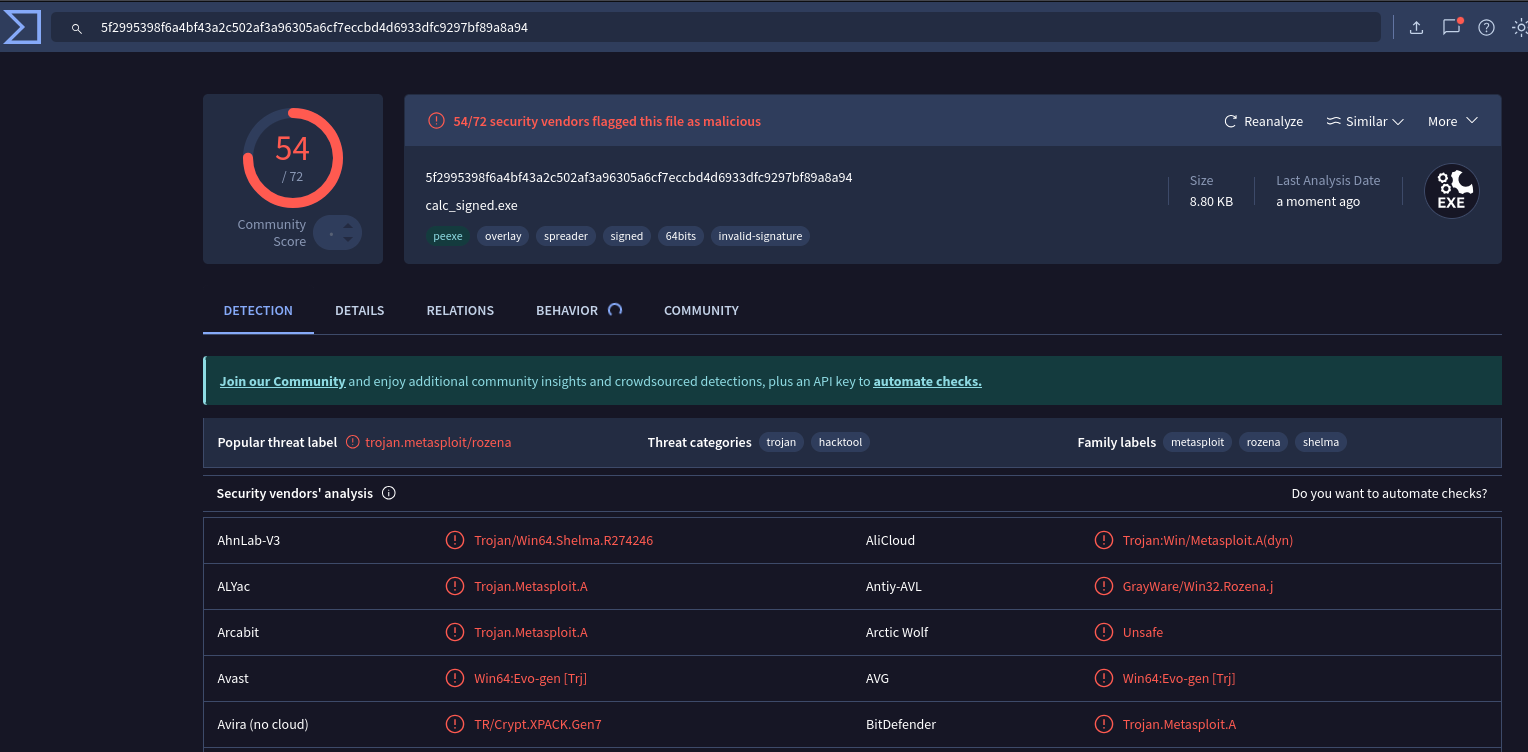
Task: Switch to the Details tab
Action: 359,310
